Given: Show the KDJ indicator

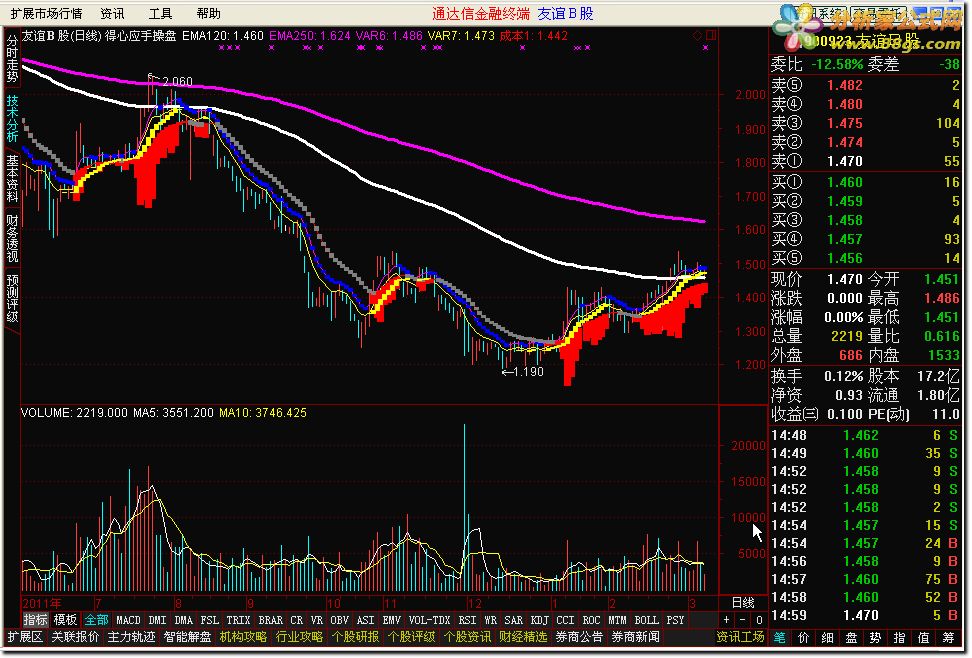Looking at the screenshot, I should (x=540, y=620).
